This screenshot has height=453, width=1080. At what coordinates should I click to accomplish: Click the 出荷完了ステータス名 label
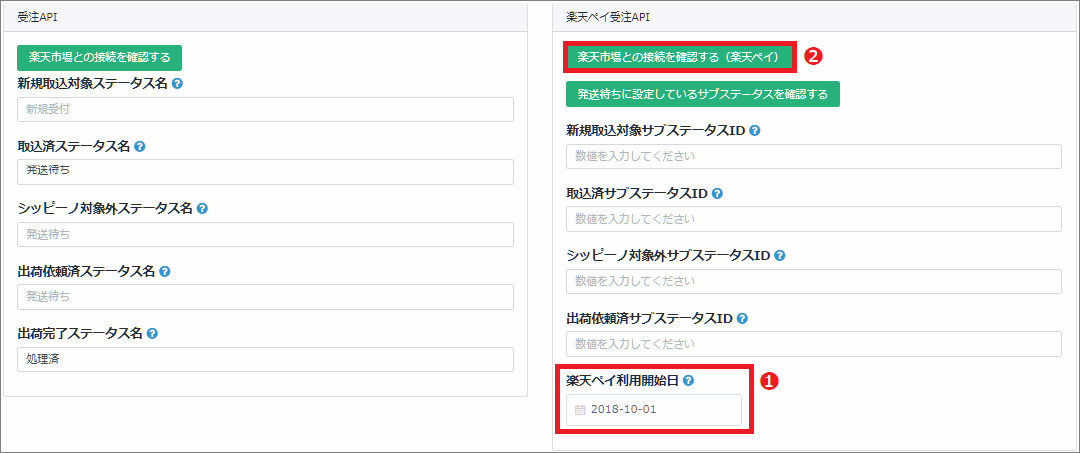click(80, 333)
